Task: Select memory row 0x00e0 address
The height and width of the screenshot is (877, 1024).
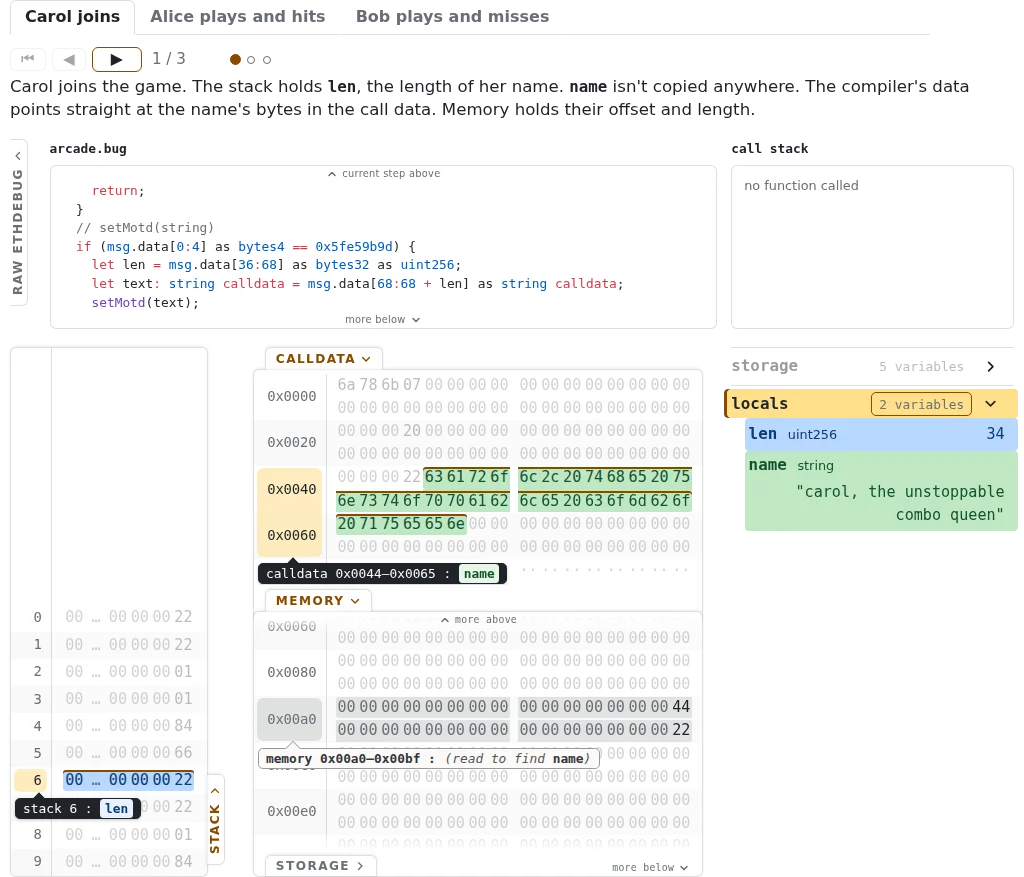Action: point(291,811)
